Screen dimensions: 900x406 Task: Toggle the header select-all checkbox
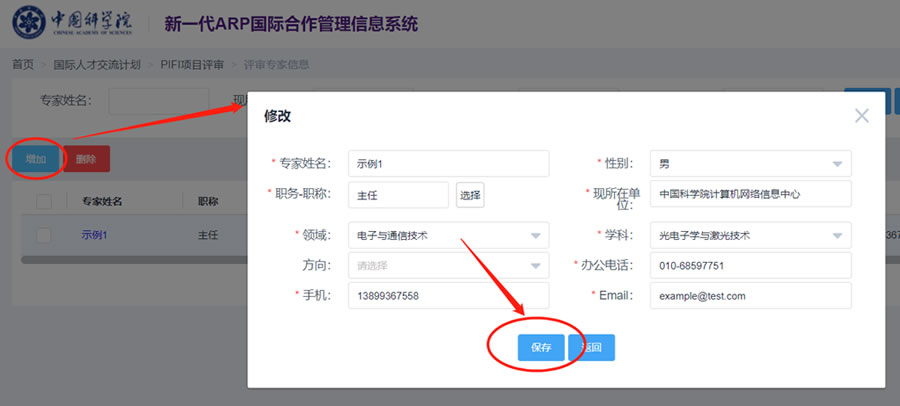44,201
